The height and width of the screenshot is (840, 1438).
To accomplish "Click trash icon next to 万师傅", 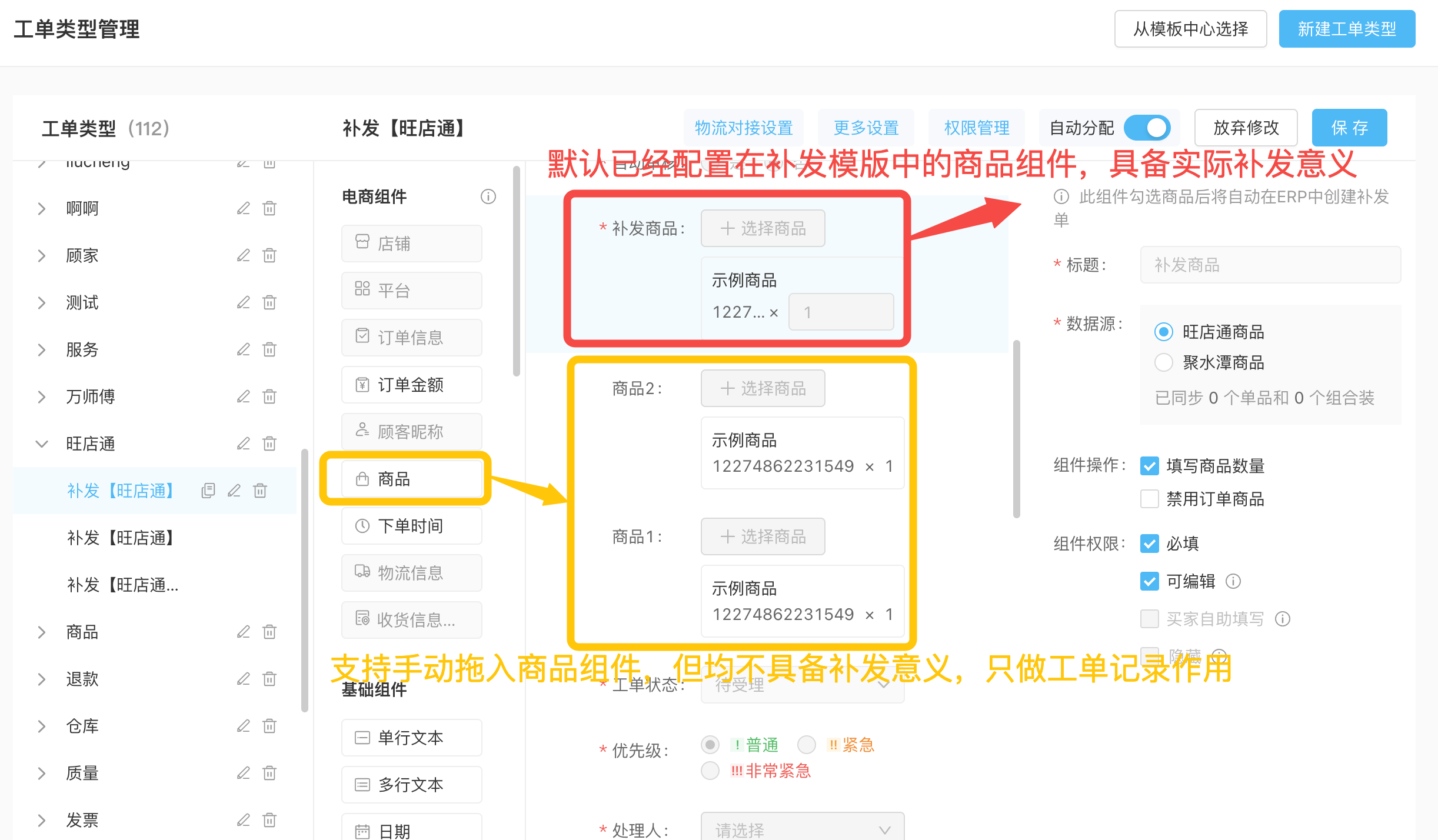I will 269,396.
